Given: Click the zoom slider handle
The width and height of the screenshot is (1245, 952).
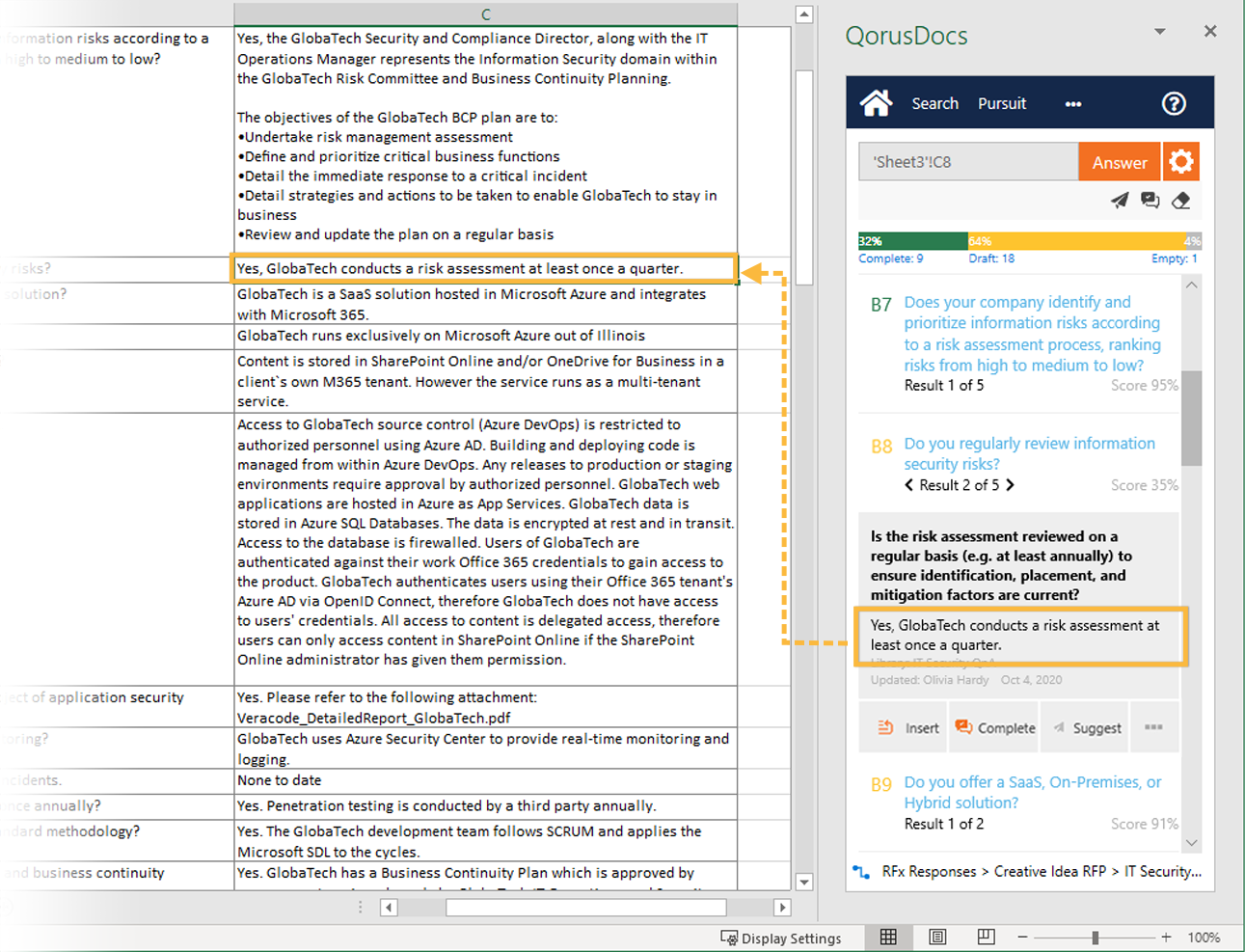Looking at the screenshot, I should (1095, 937).
